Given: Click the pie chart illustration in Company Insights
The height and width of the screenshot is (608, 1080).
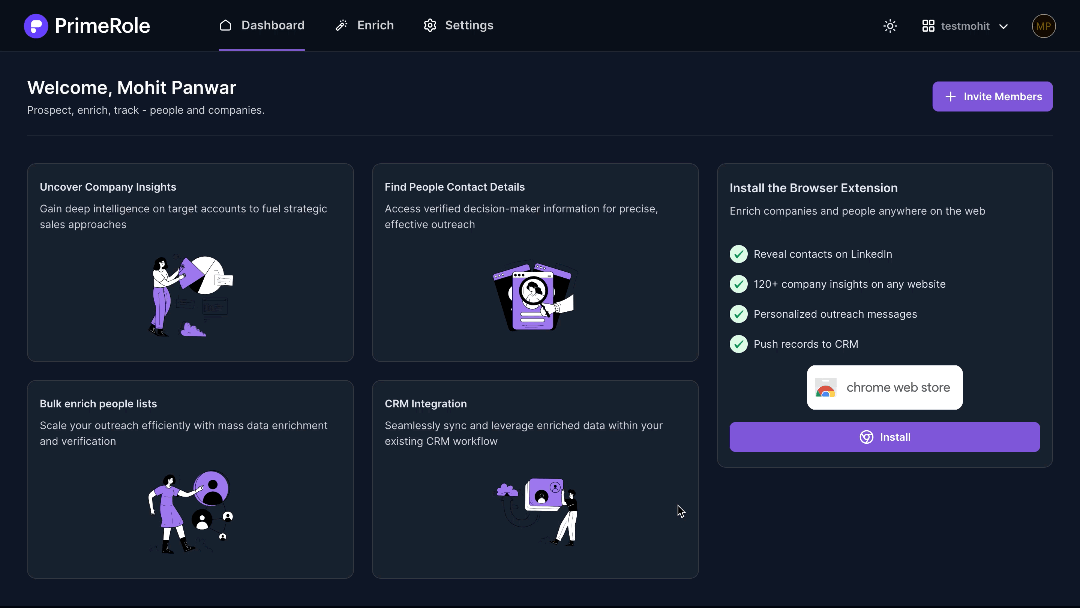Looking at the screenshot, I should pyautogui.click(x=206, y=274).
